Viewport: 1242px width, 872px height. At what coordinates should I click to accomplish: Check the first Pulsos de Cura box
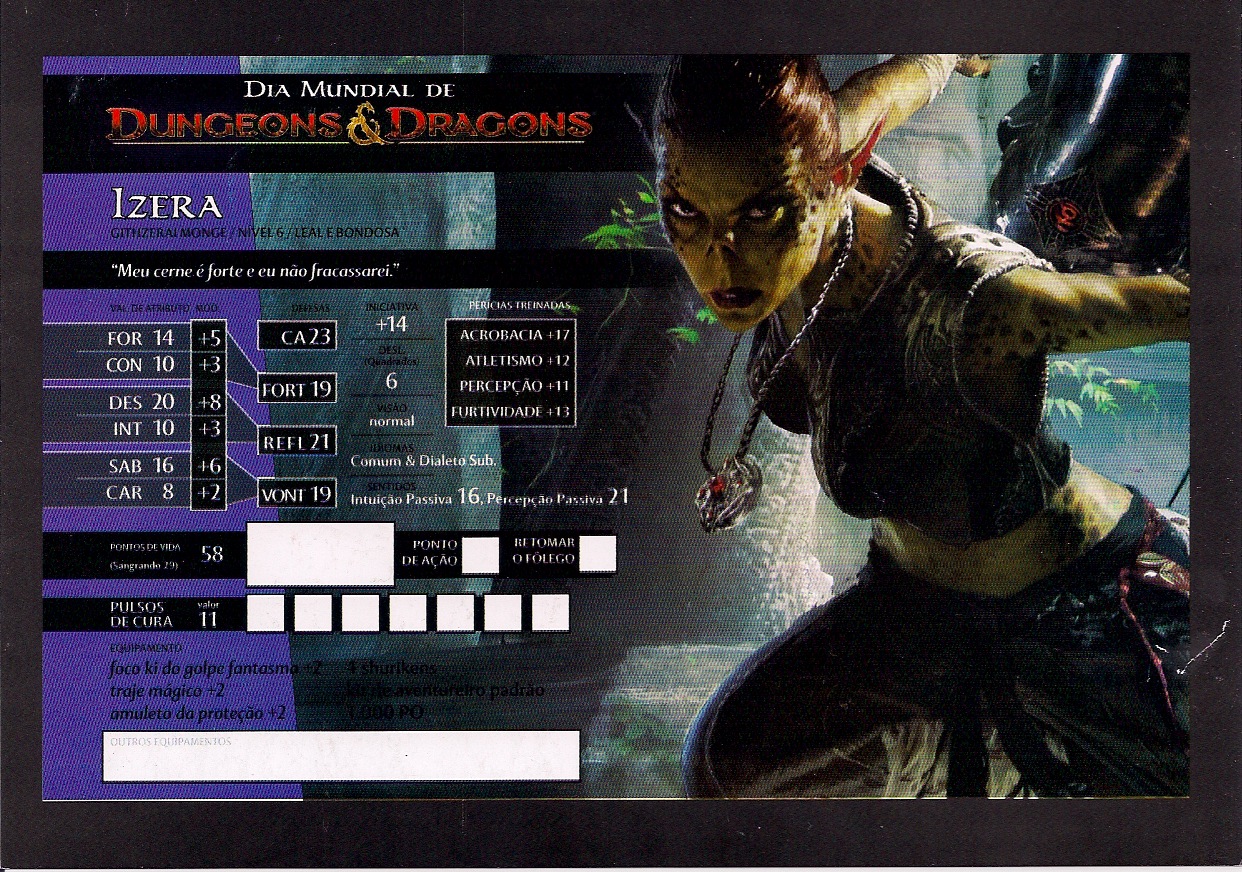[x=265, y=613]
